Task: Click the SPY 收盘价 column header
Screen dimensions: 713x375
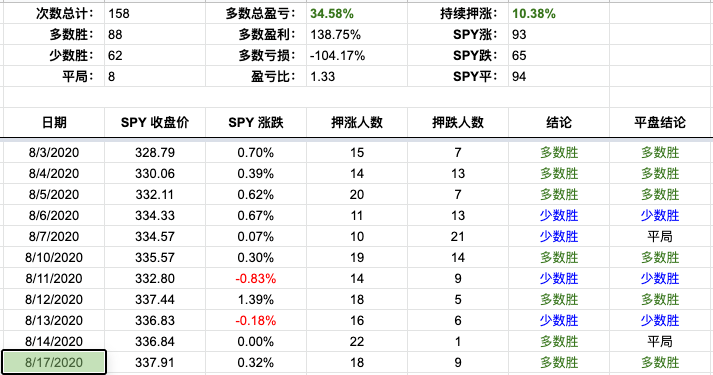Action: click(x=155, y=122)
